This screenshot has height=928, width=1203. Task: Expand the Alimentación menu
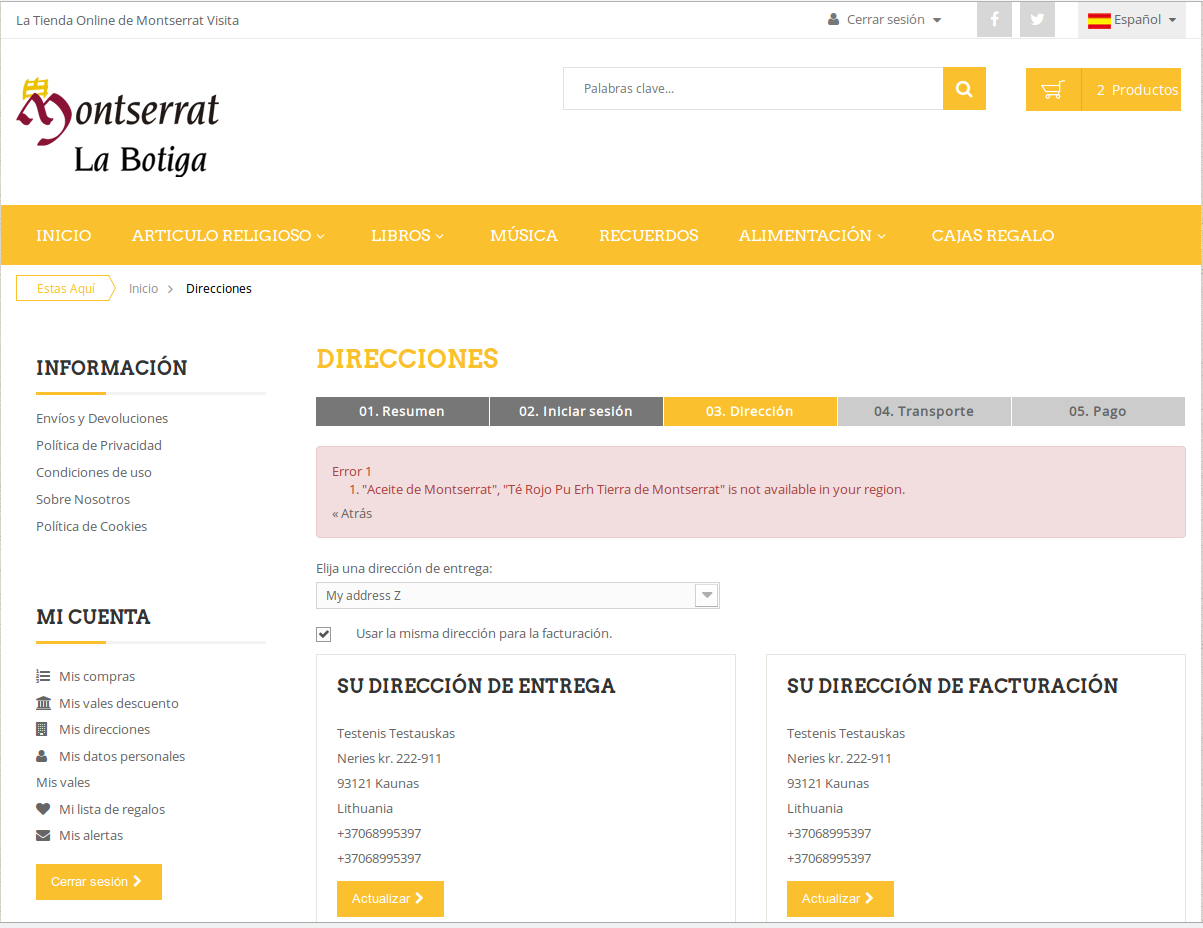tap(812, 236)
